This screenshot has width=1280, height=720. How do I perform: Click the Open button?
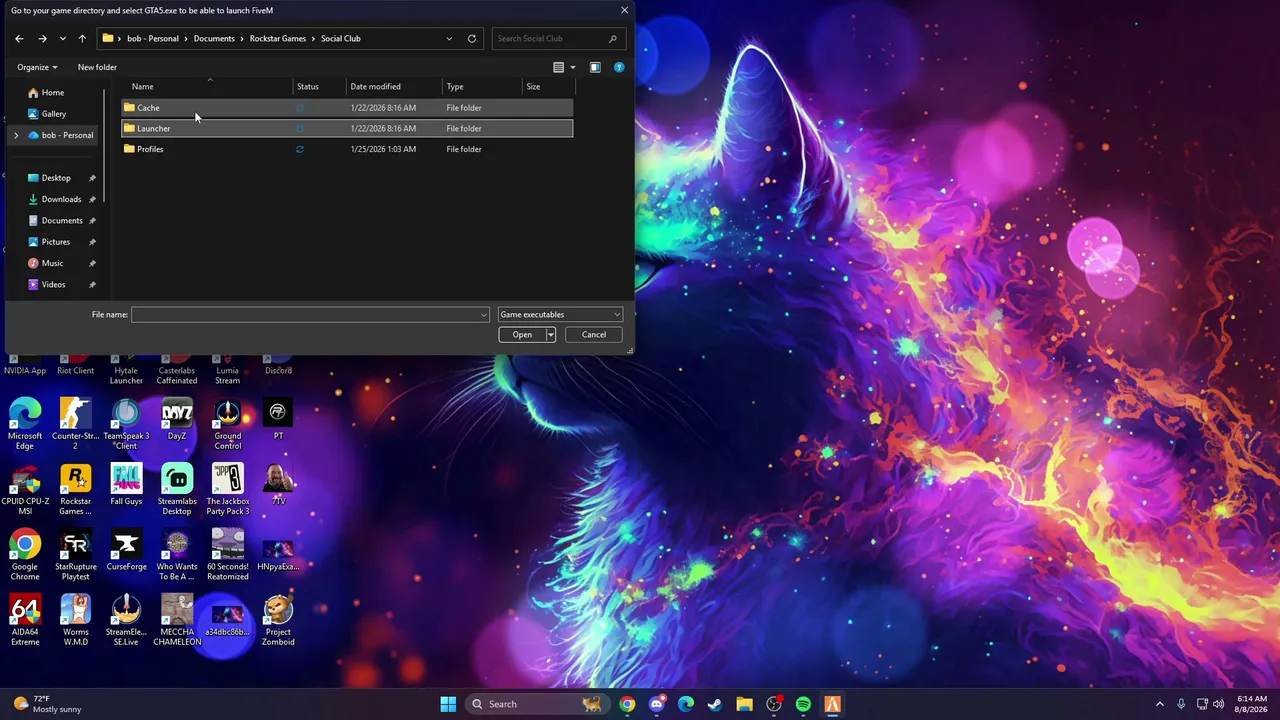point(522,335)
